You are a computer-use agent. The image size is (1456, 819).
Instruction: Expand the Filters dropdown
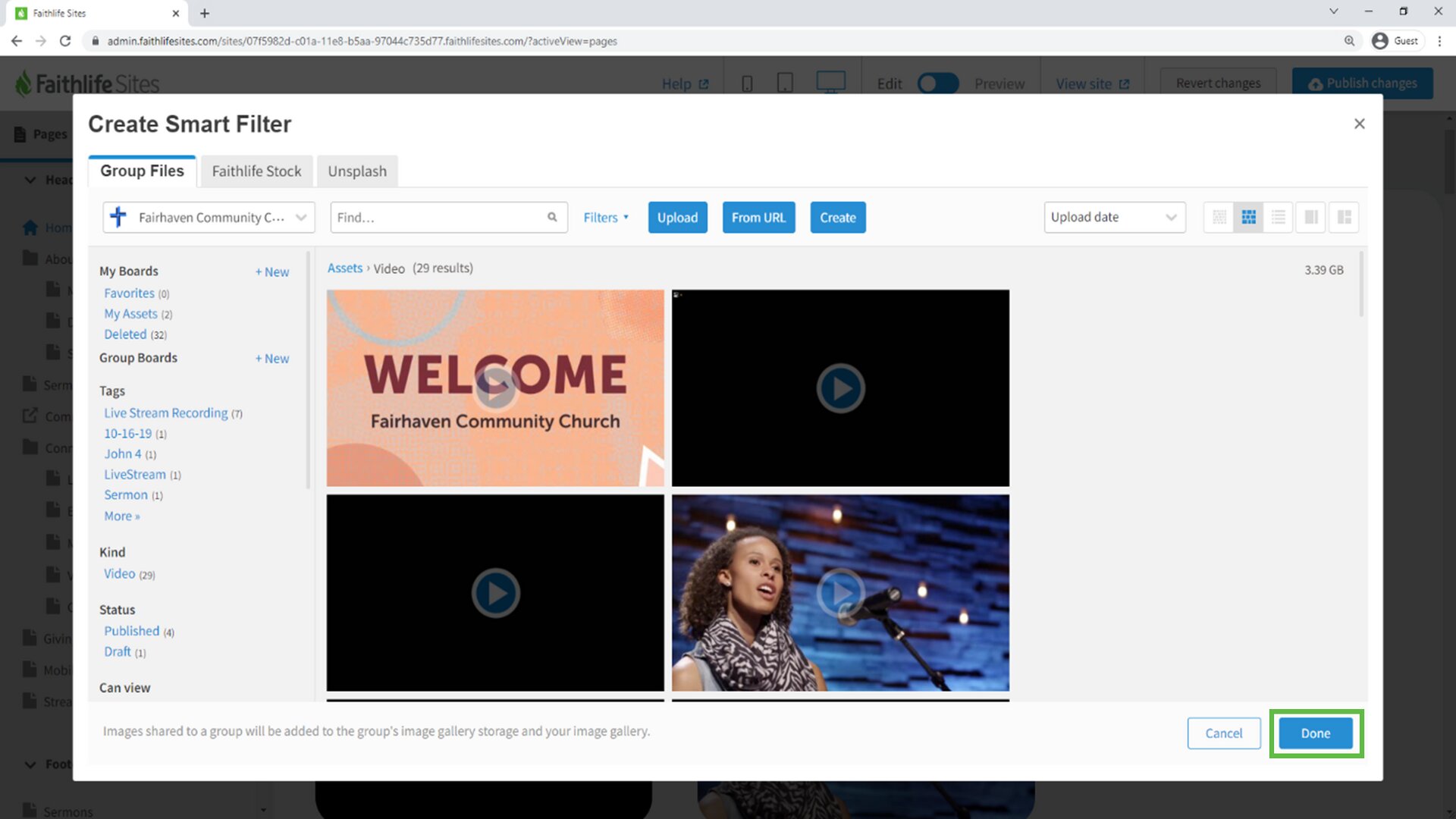coord(606,218)
